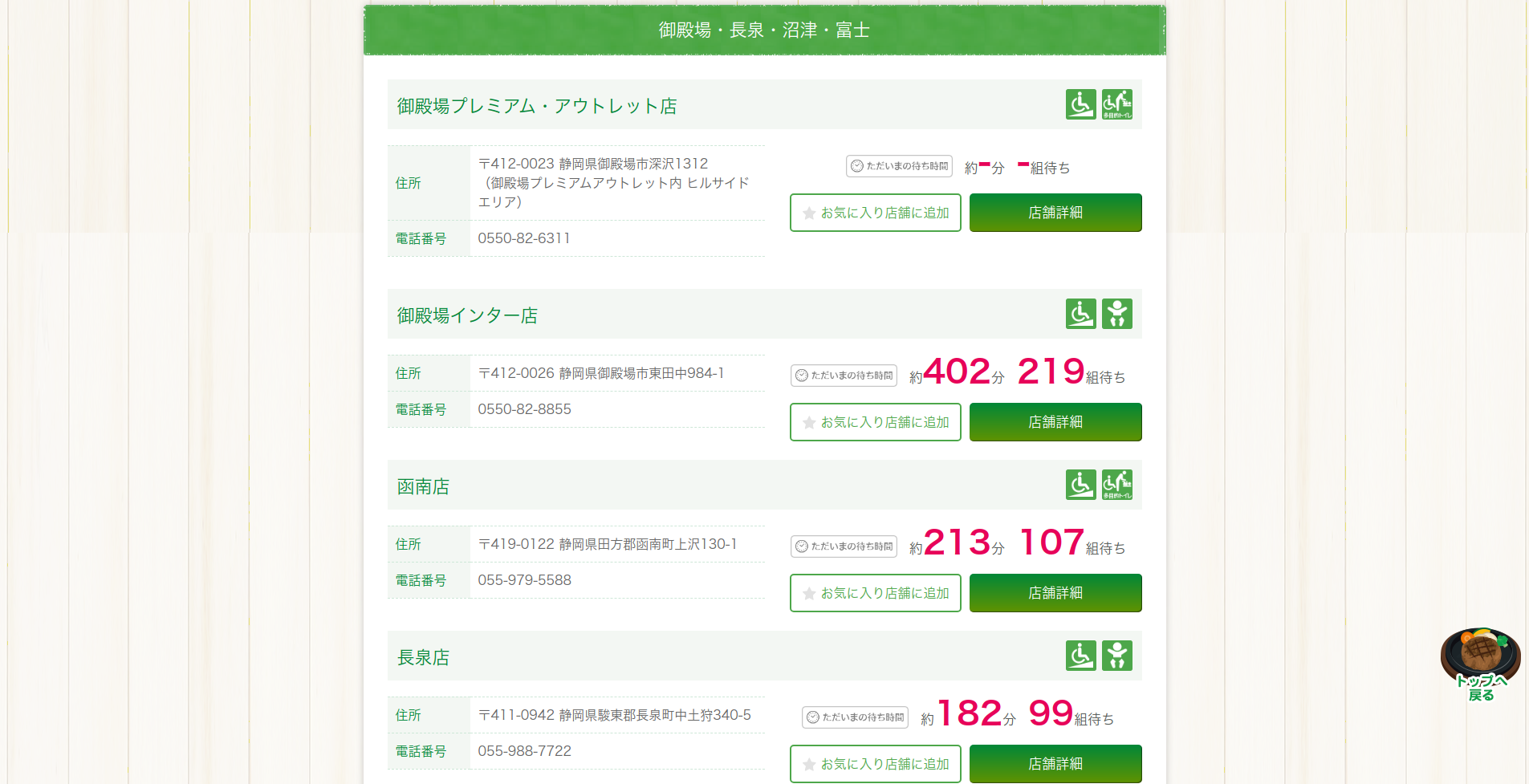This screenshot has width=1529, height=784.
Task: Open 店舗詳細 for 御殿場プレミアム・アウトレット店
Action: (1055, 213)
